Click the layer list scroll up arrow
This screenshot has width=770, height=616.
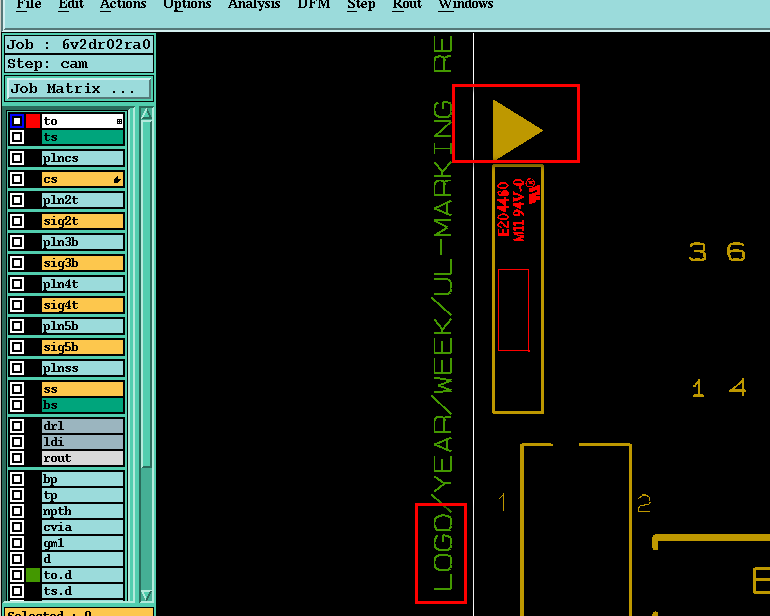(x=146, y=114)
